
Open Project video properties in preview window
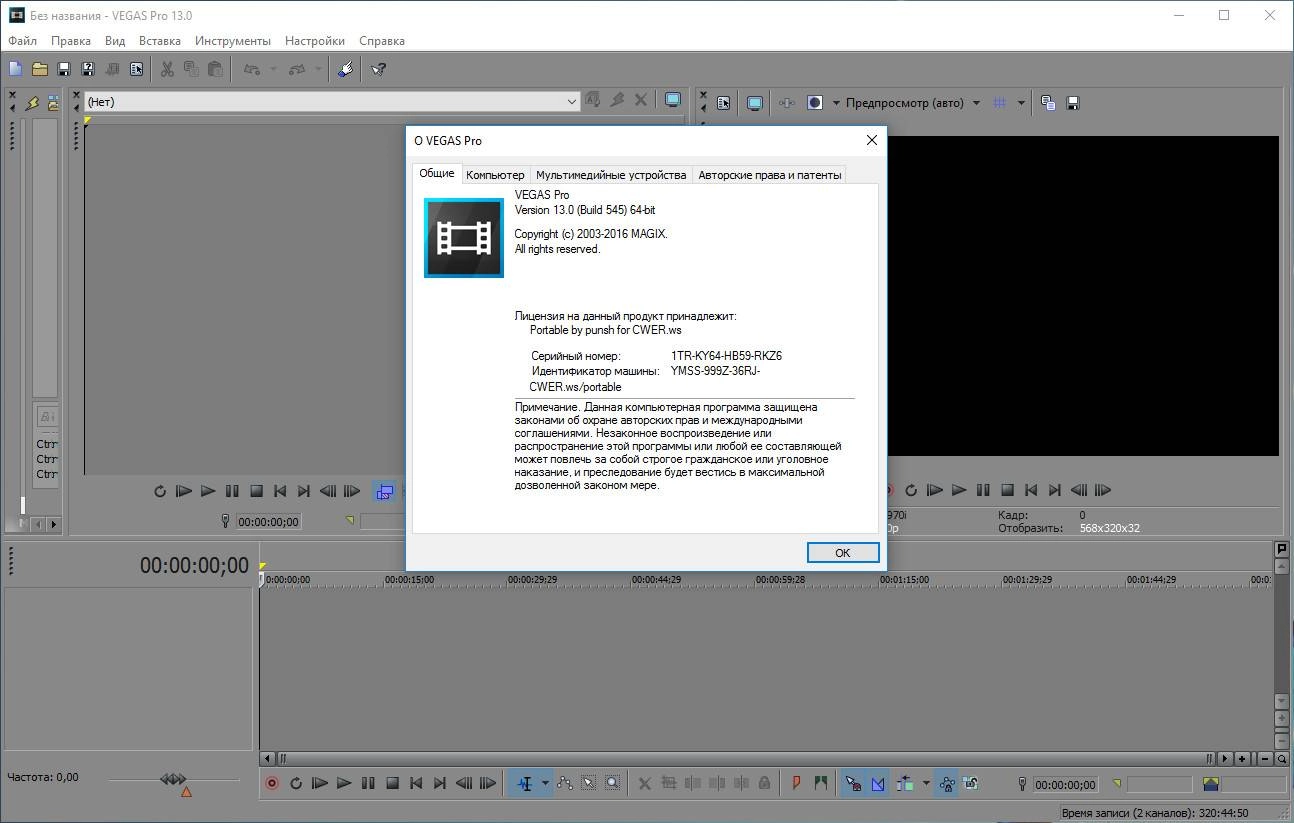coord(724,103)
